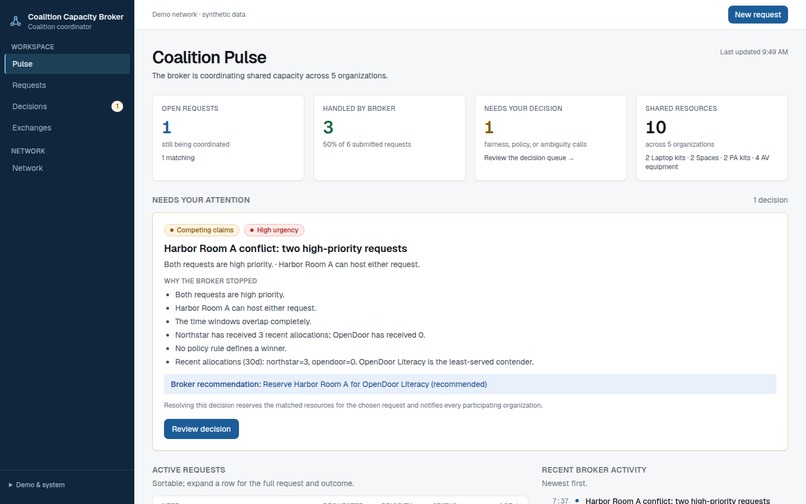Go to Requests in the sidebar
Image resolution: width=806 pixels, height=504 pixels.
click(x=67, y=85)
